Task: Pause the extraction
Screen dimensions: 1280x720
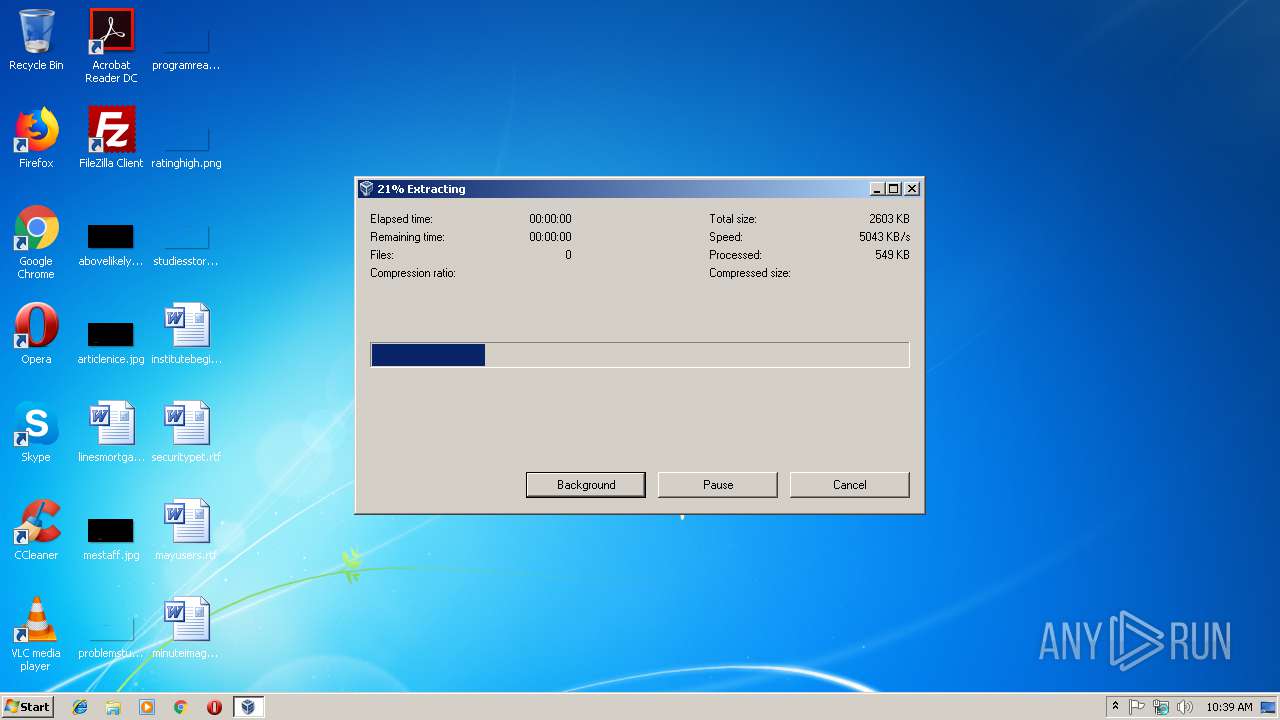Action: [x=718, y=485]
